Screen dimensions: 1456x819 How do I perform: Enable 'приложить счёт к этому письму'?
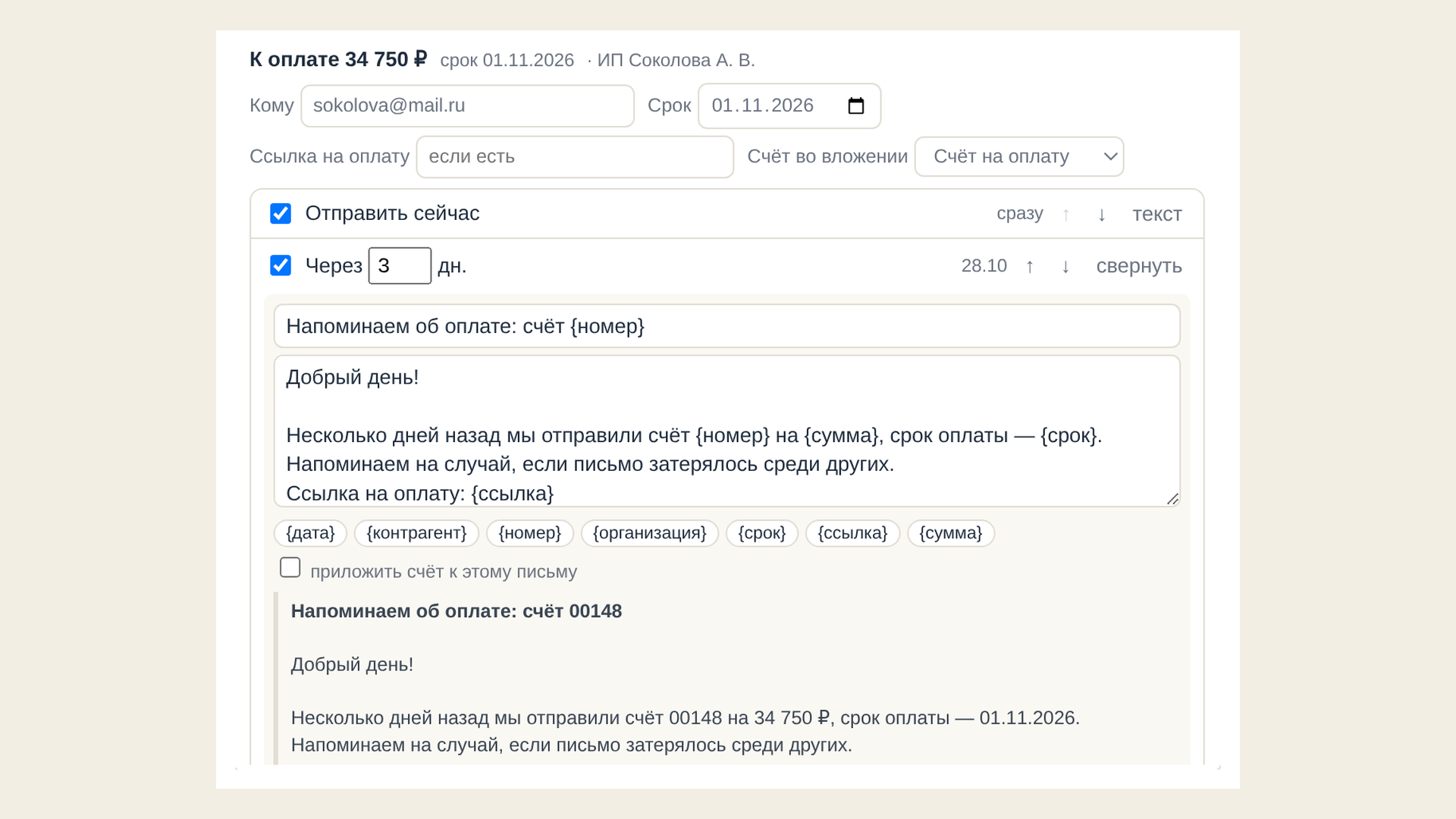pos(290,567)
